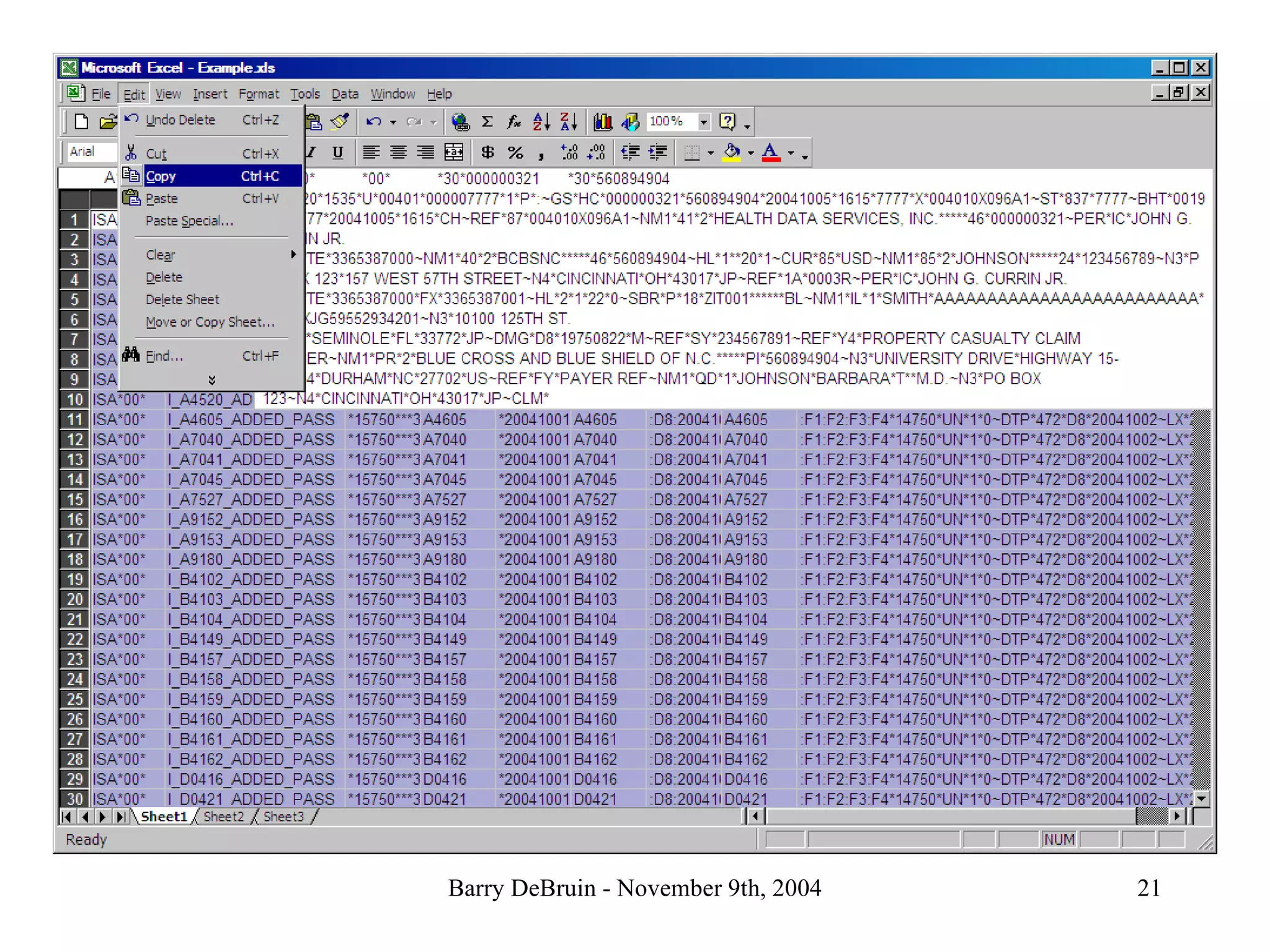The width and height of the screenshot is (1270, 952).
Task: Click the vertical scrollbar down arrow
Action: point(1202,799)
